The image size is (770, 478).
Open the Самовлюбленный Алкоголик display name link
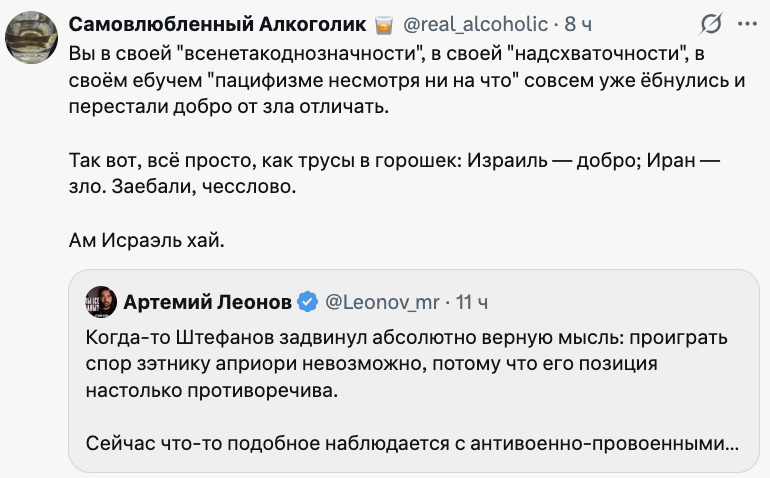(217, 24)
